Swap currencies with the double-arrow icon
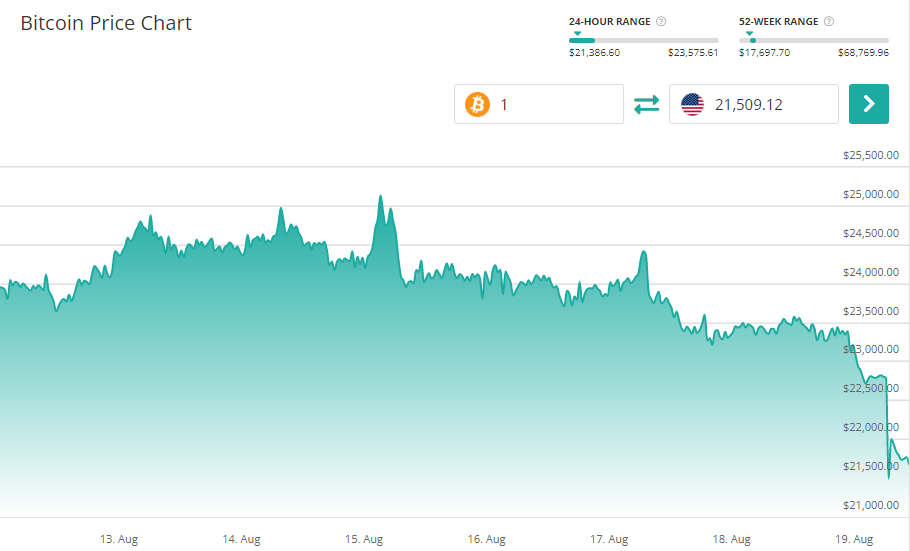The width and height of the screenshot is (910, 551). coord(646,104)
